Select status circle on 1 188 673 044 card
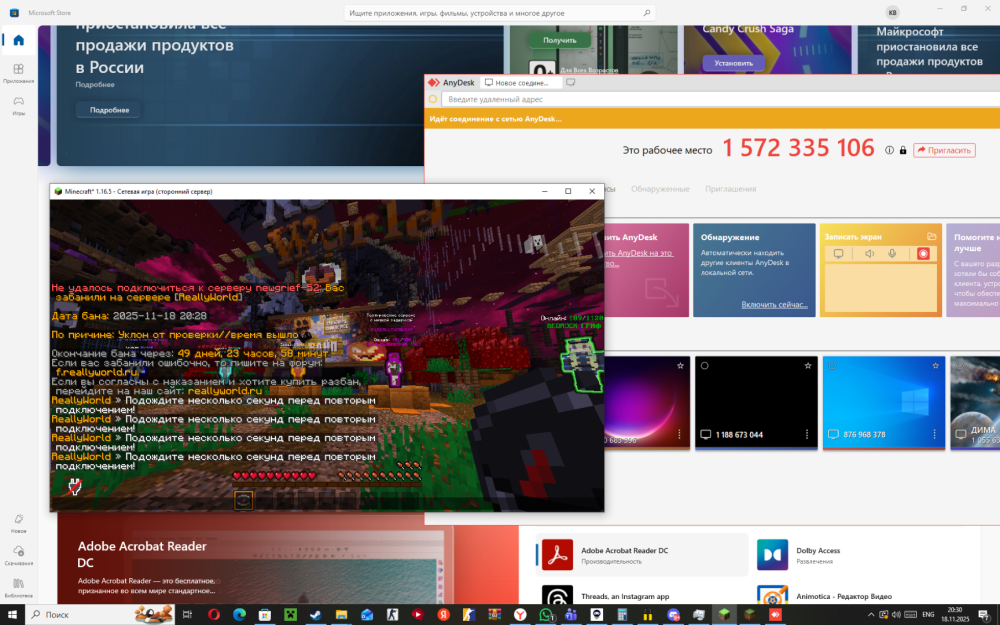Image resolution: width=1000 pixels, height=625 pixels. pos(705,365)
